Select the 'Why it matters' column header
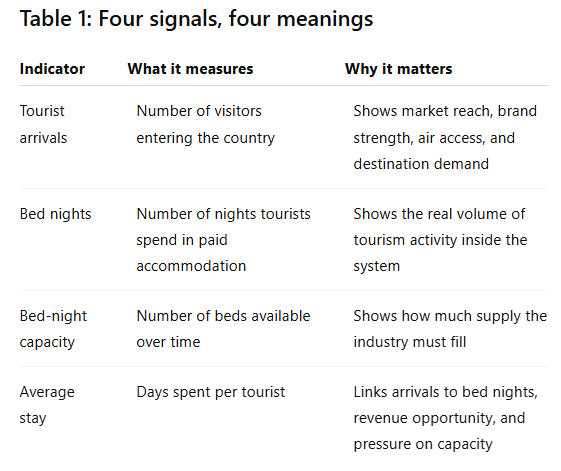The height and width of the screenshot is (471, 561). (399, 69)
